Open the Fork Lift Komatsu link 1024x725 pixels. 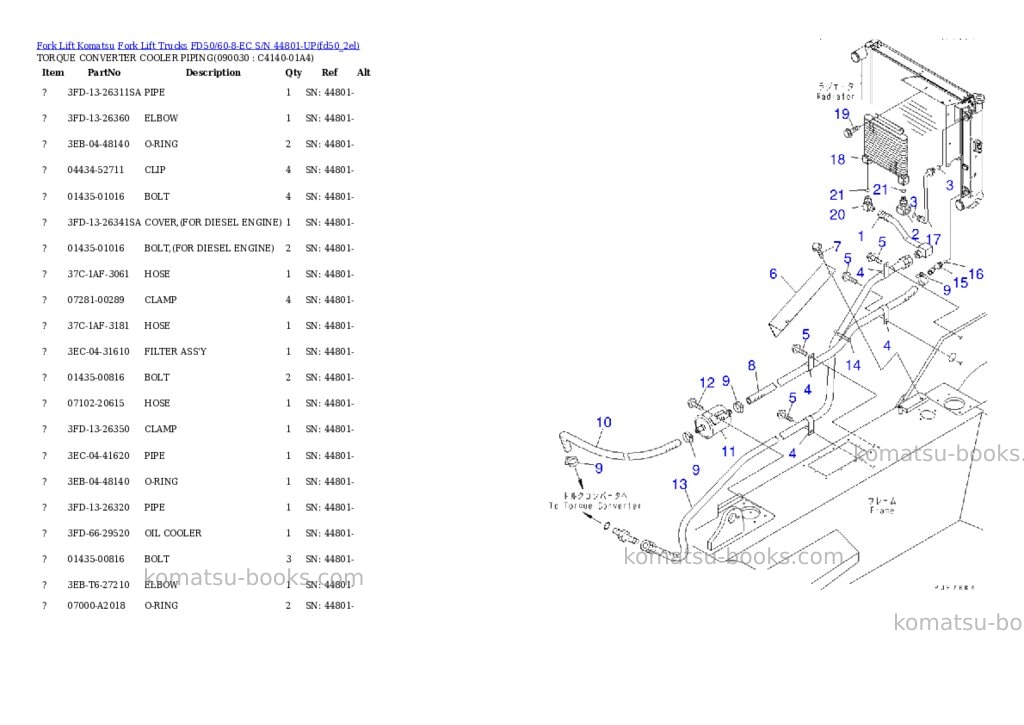pos(76,46)
